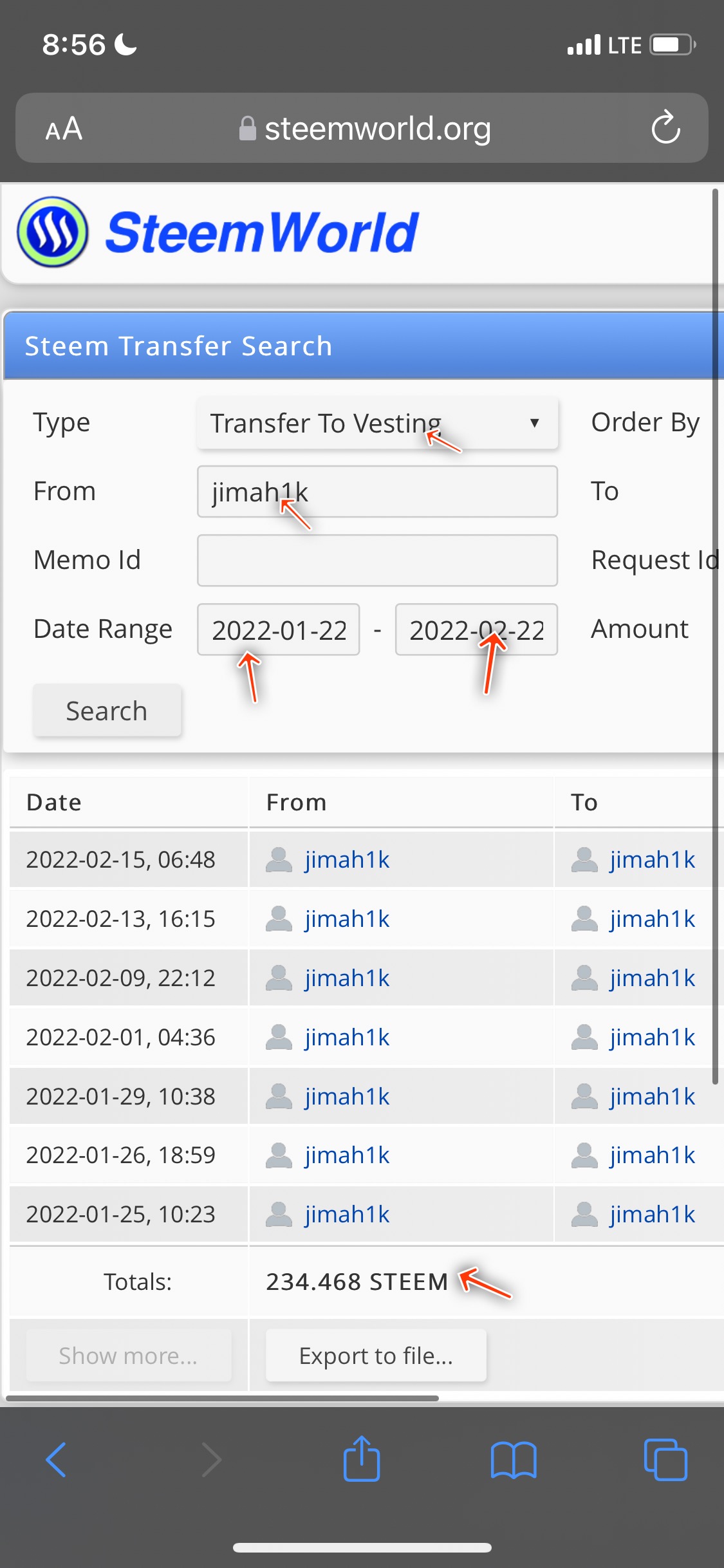Open the Safari bookmarks book icon
Screen dimensions: 724x1568
pos(513,1460)
